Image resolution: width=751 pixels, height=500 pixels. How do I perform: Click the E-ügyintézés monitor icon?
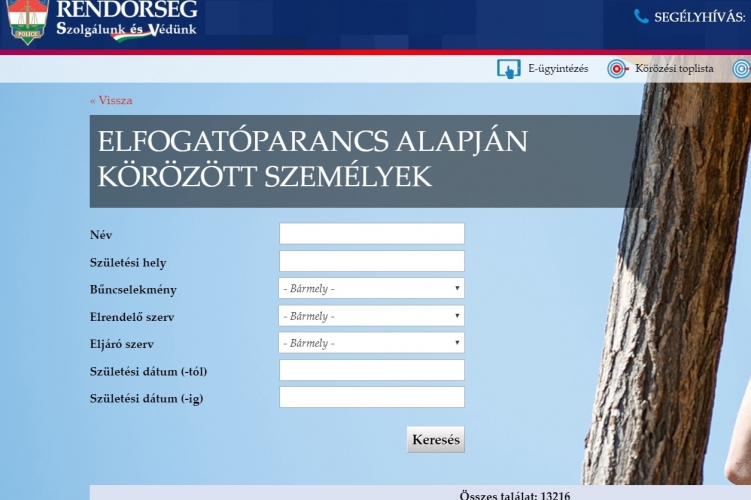coord(509,69)
